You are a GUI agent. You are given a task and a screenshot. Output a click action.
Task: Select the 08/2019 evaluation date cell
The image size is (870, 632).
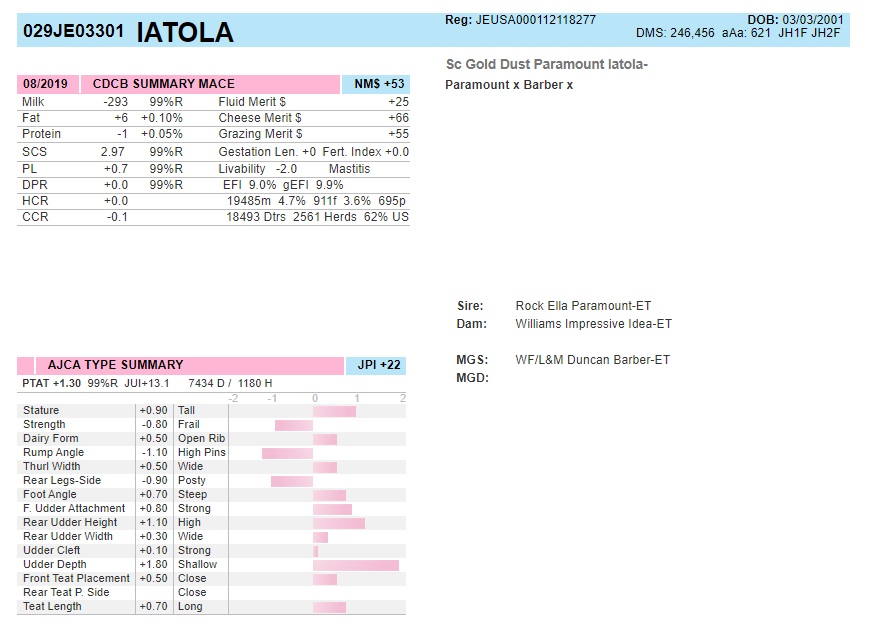[45, 84]
